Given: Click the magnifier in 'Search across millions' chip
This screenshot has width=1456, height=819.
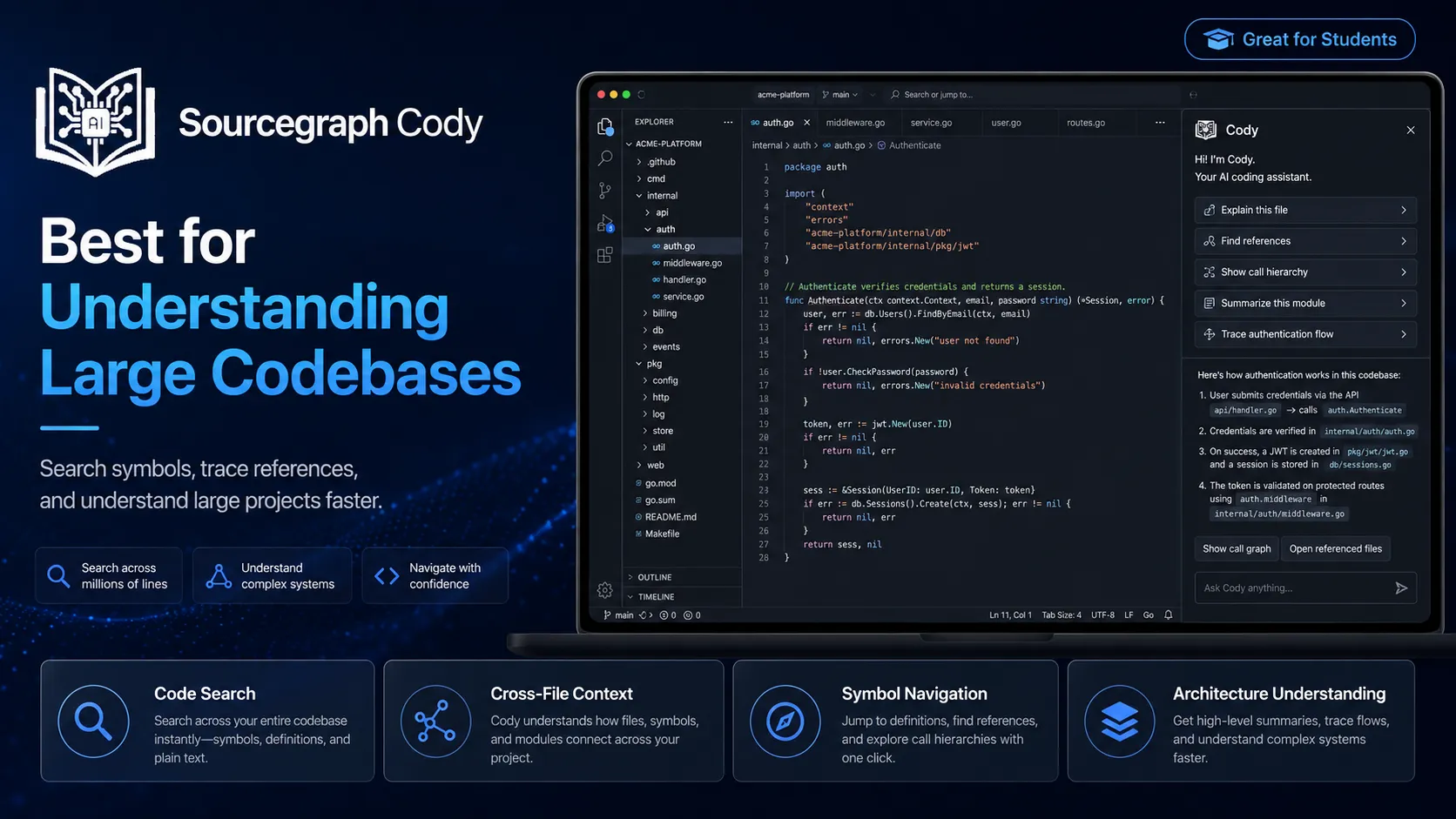Looking at the screenshot, I should (x=58, y=576).
